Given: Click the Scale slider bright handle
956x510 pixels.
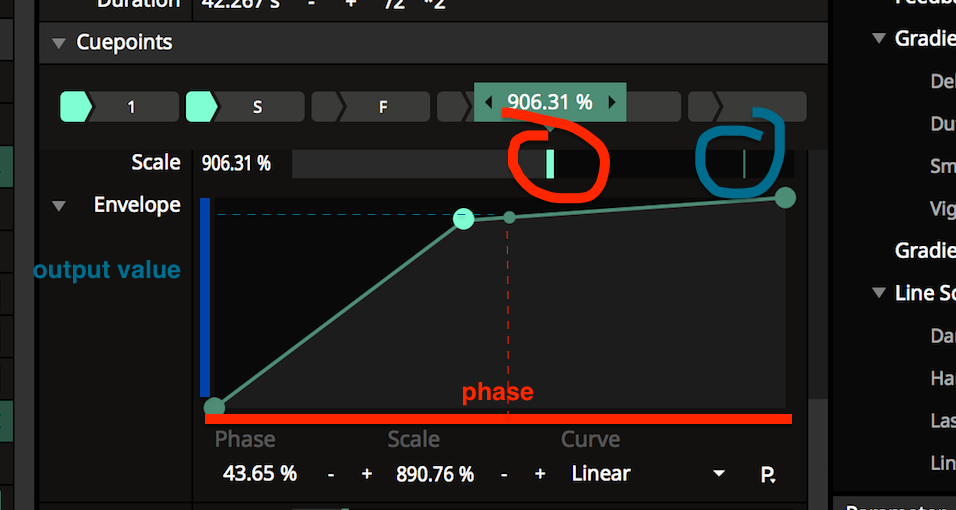Looking at the screenshot, I should click(x=550, y=164).
